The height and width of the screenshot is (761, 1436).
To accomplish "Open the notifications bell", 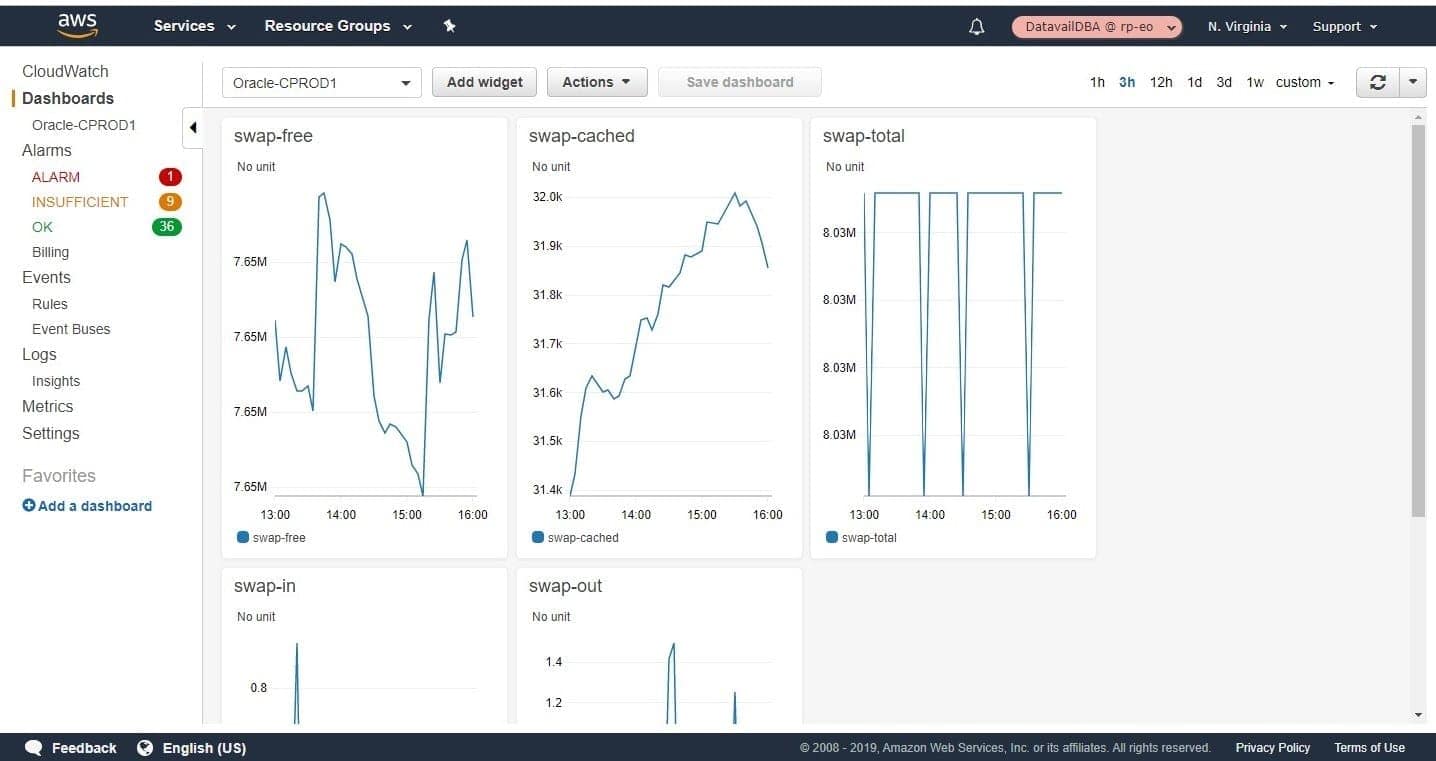I will pos(977,27).
